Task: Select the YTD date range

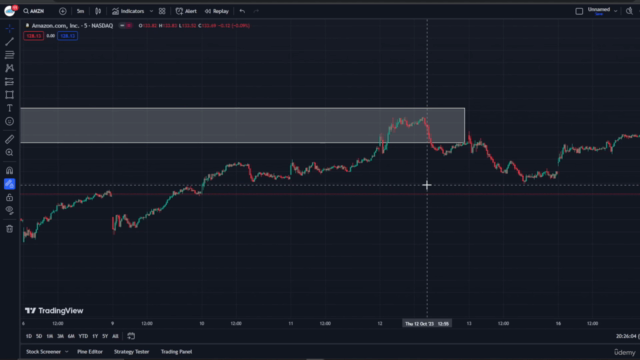Action: click(x=83, y=336)
